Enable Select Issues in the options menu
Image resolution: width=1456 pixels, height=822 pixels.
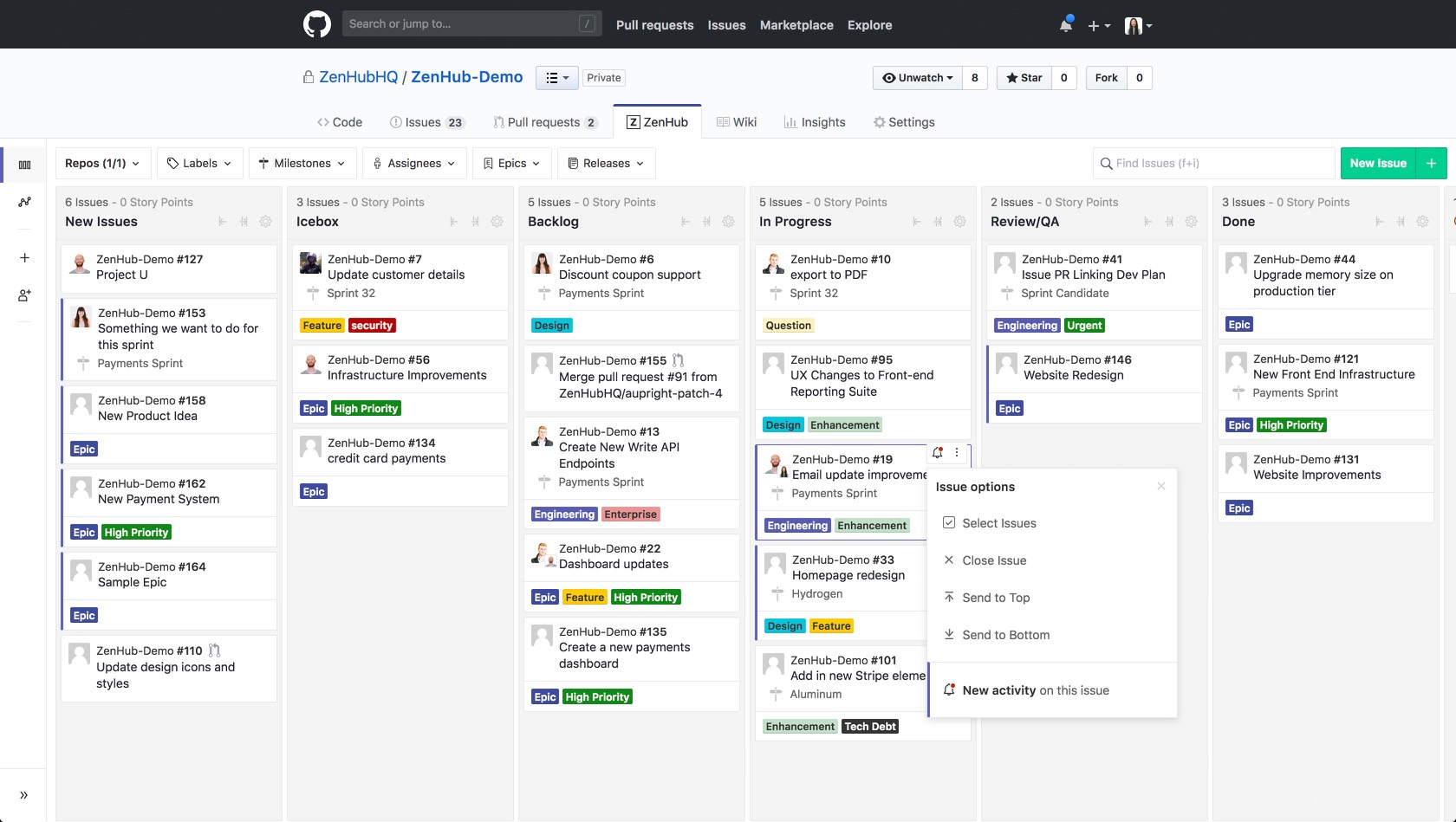coord(998,522)
